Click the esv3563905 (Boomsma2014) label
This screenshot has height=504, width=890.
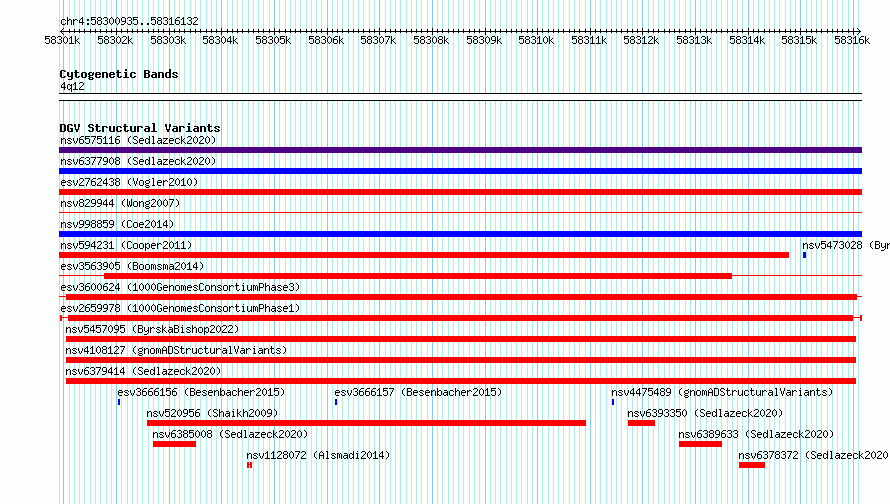132,266
